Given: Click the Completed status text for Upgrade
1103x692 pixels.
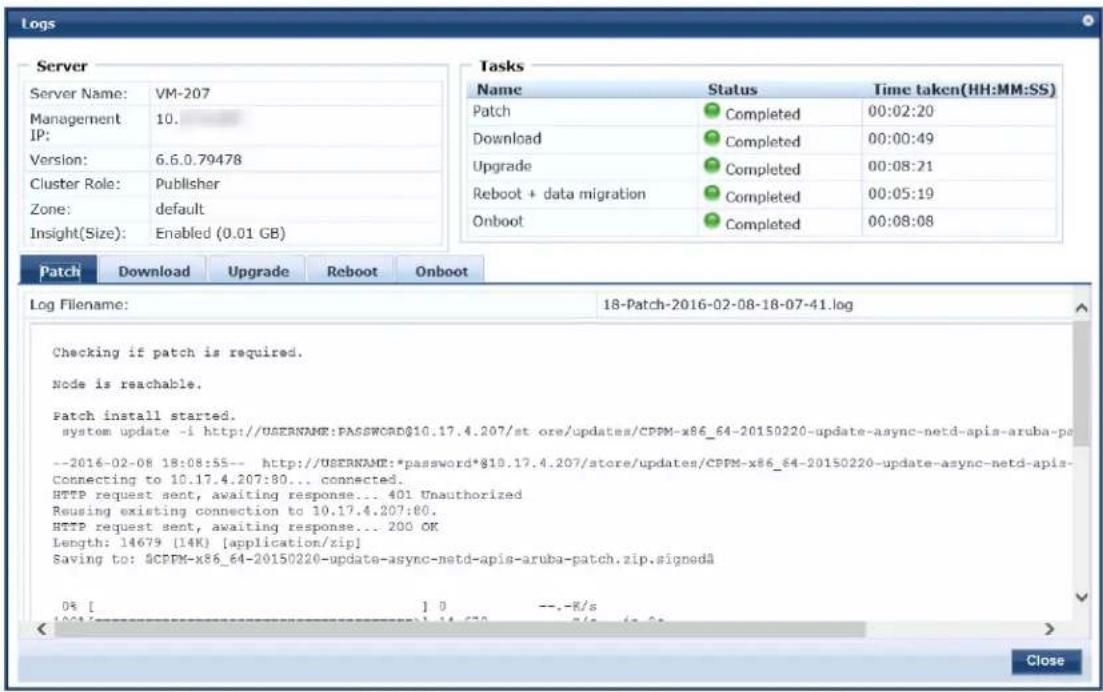Looking at the screenshot, I should pyautogui.click(x=763, y=169).
